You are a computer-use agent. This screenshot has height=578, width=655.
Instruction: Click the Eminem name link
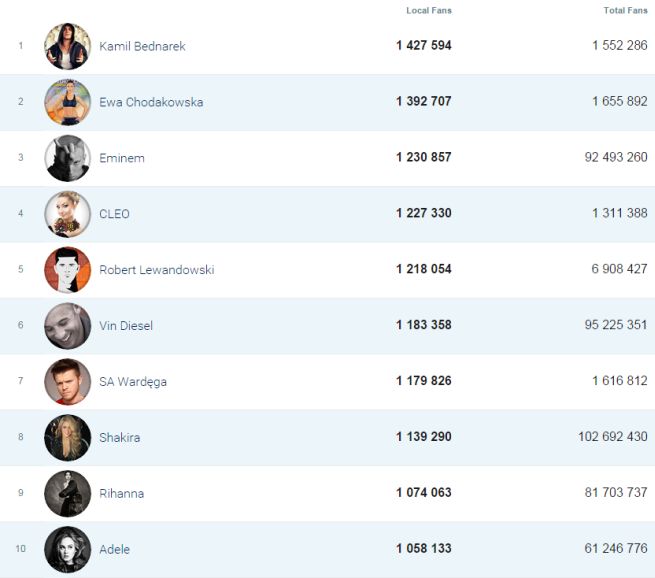[x=122, y=158]
